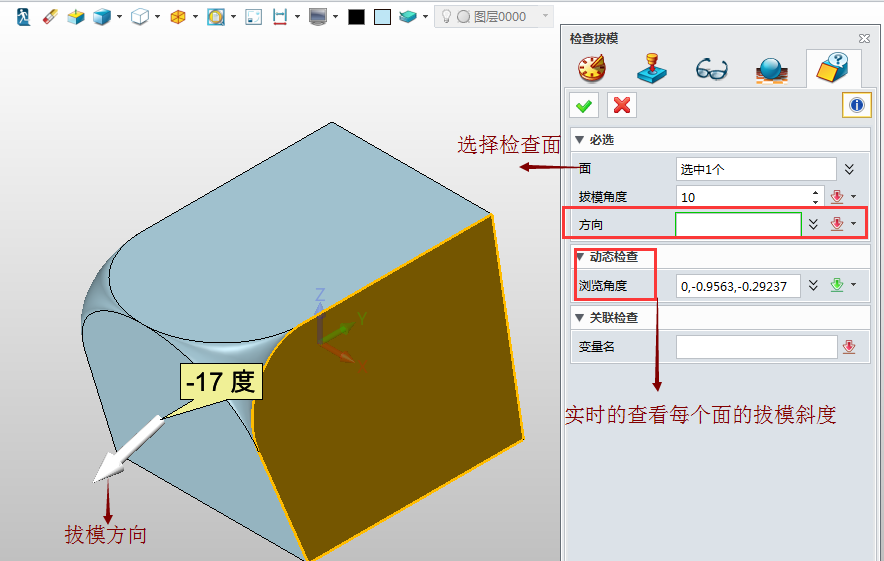This screenshot has width=884, height=561.
Task: Toggle the blue info button
Action: coord(856,105)
